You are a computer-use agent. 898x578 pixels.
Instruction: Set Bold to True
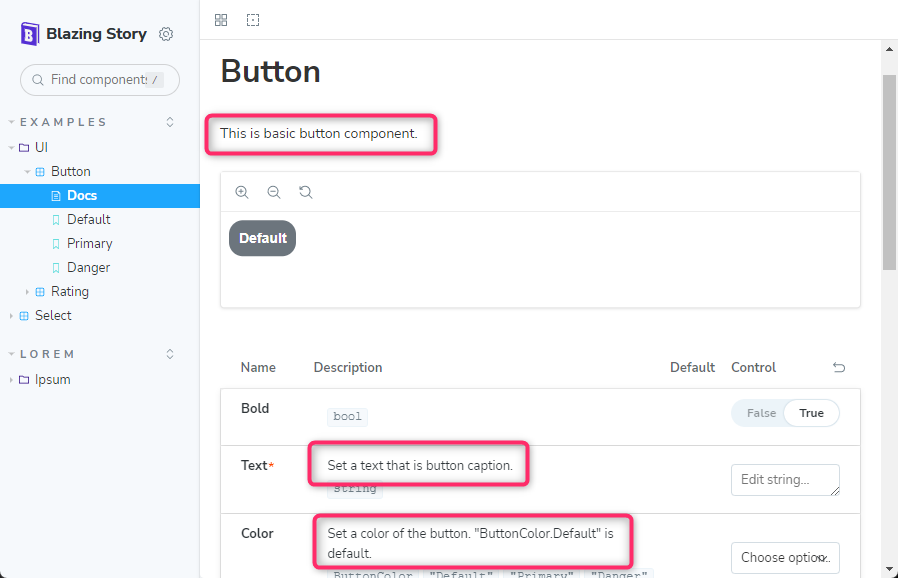click(811, 413)
